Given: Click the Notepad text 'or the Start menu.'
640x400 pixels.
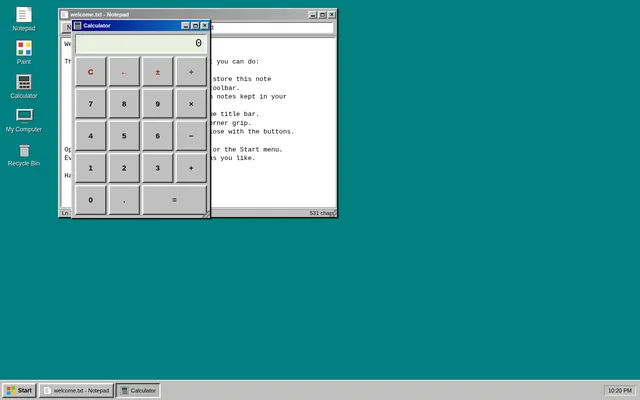Looking at the screenshot, I should pos(247,149).
